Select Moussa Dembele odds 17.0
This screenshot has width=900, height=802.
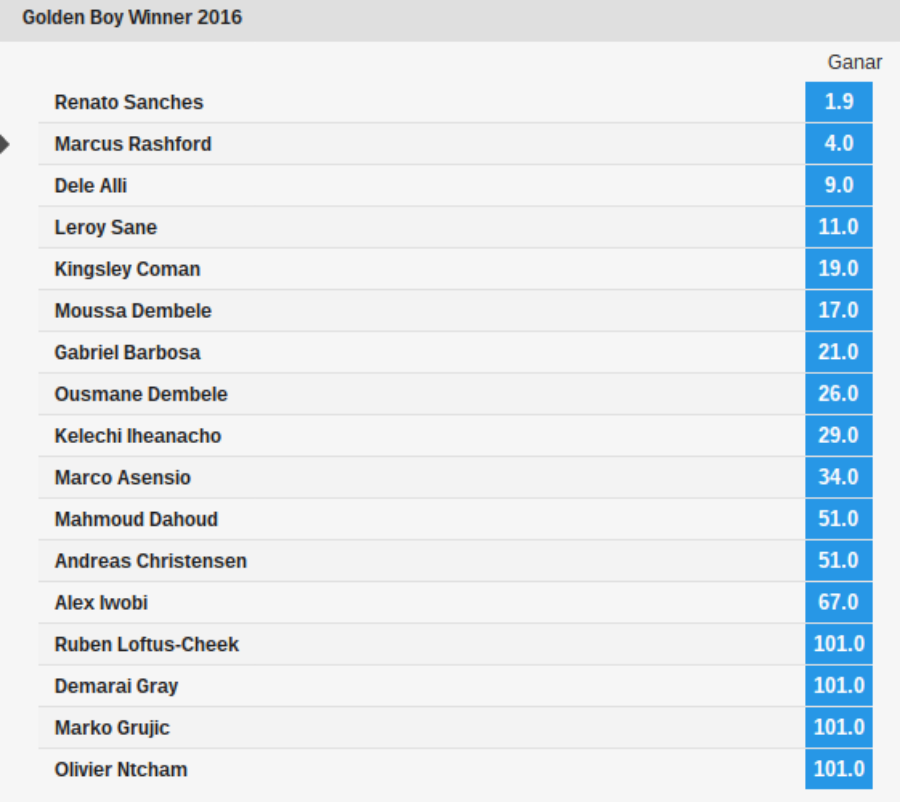pyautogui.click(x=839, y=311)
